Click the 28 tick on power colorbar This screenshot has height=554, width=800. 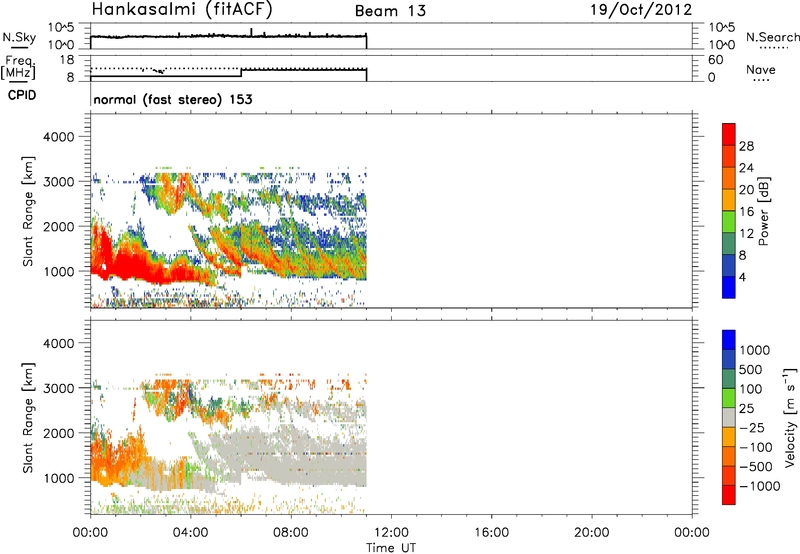(x=746, y=146)
